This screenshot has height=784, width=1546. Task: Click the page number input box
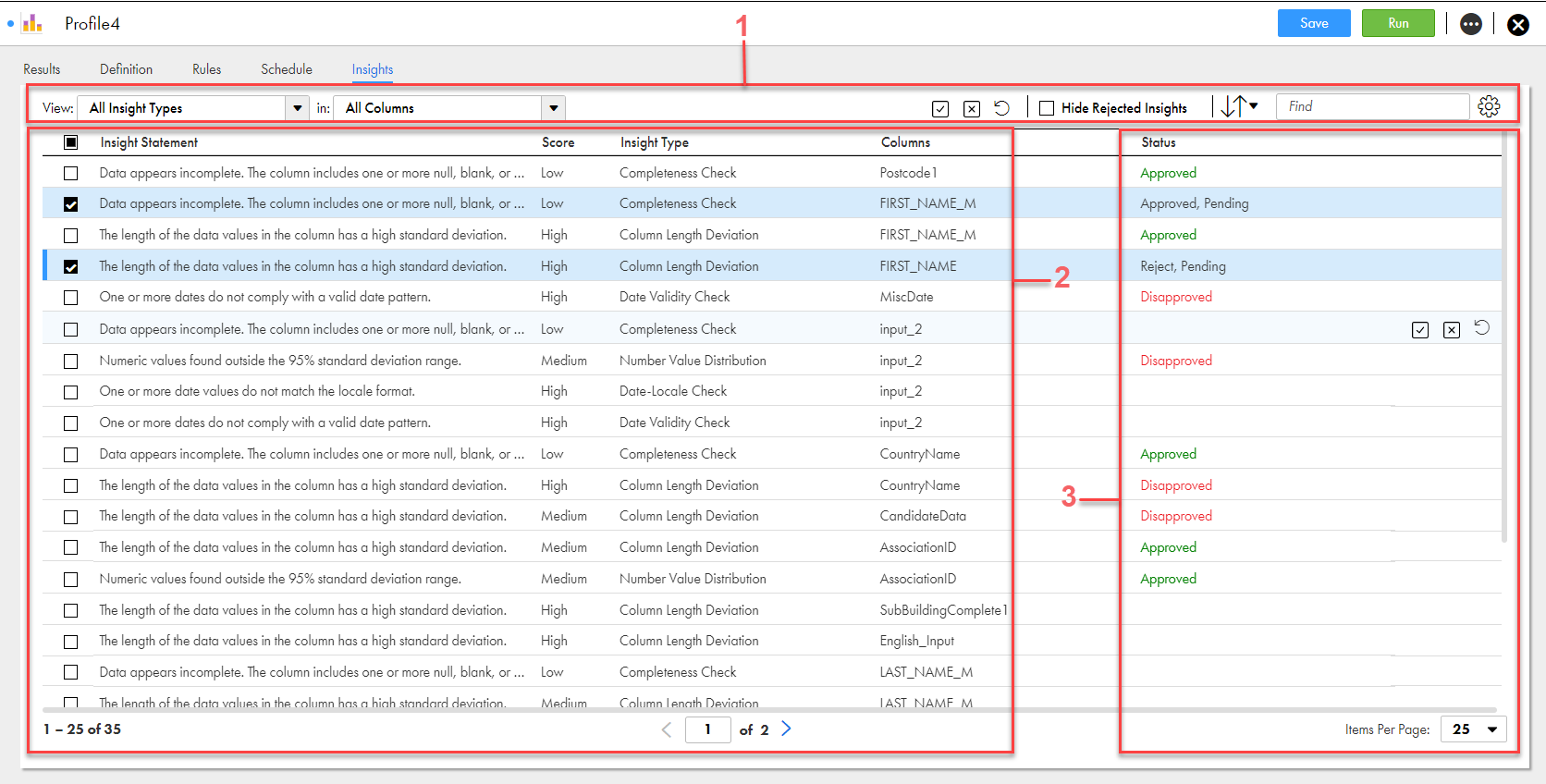(707, 729)
